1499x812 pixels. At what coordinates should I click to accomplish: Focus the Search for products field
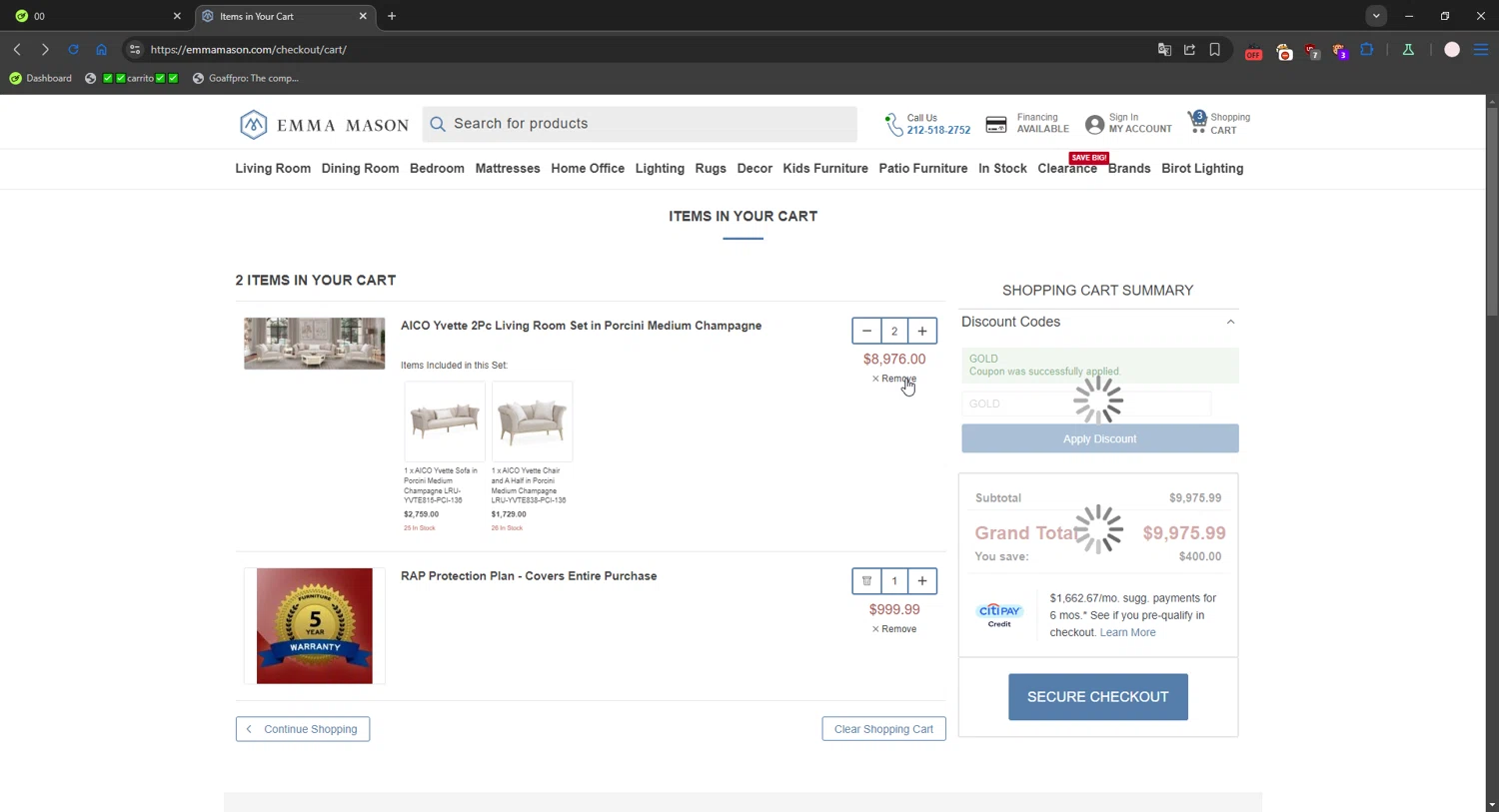pos(640,124)
